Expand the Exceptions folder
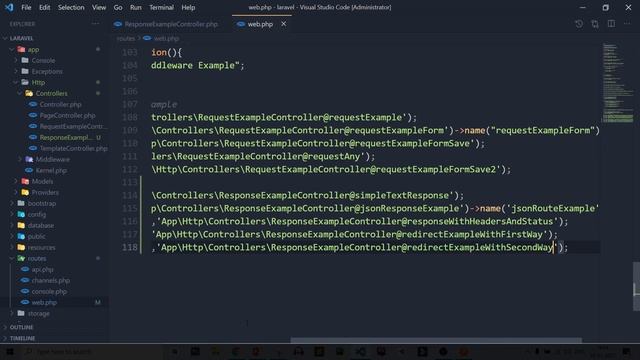This screenshot has height=360, width=640. [x=47, y=71]
